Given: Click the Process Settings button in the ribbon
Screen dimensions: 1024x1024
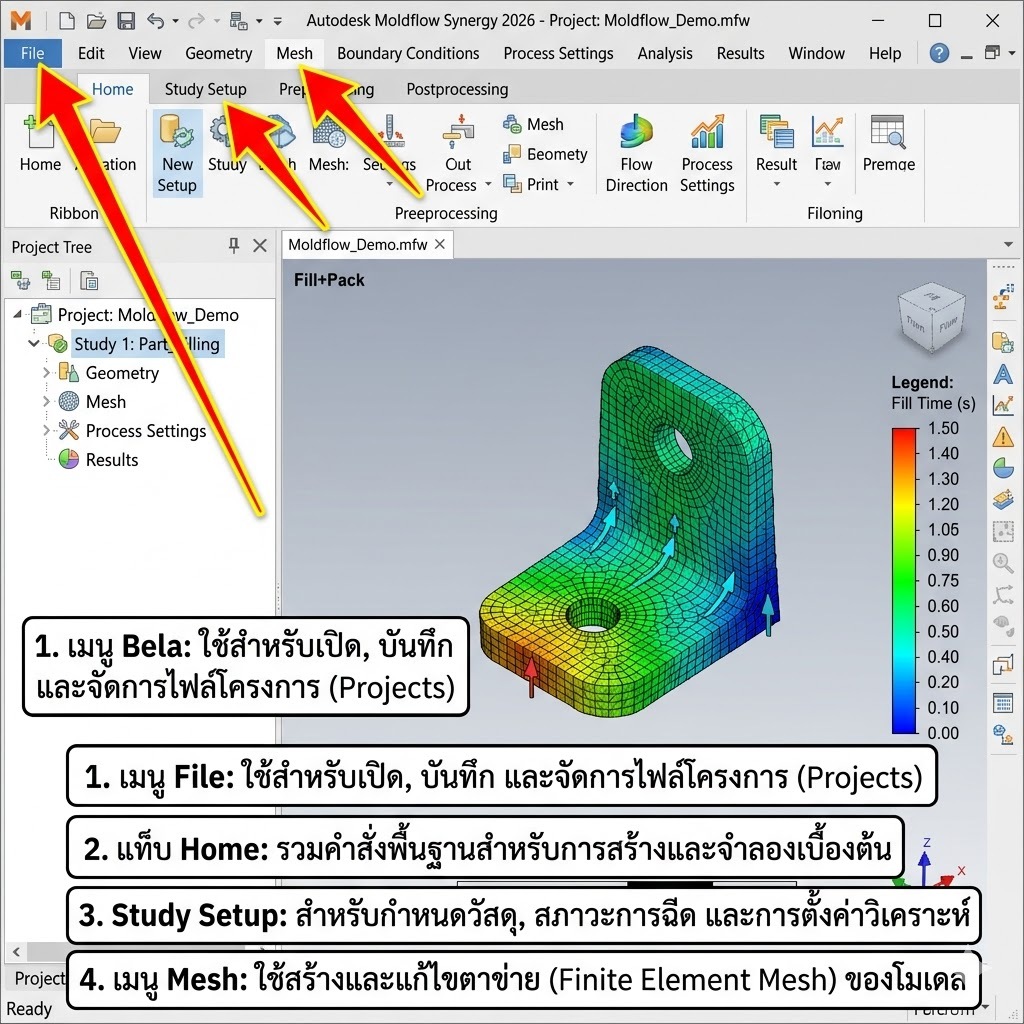Looking at the screenshot, I should coord(707,154).
